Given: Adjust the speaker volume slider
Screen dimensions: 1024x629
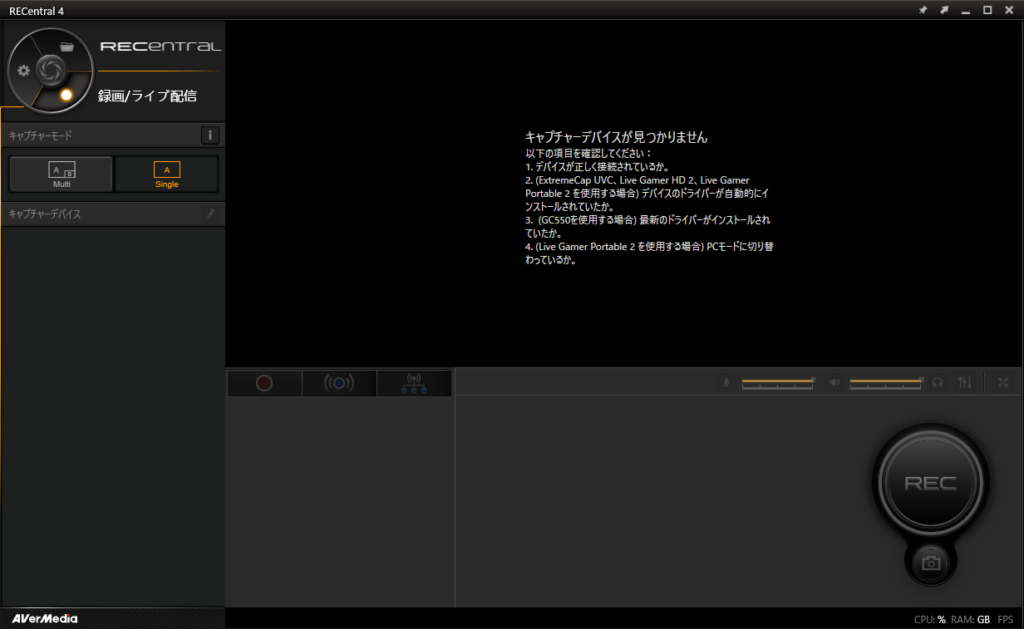Looking at the screenshot, I should [886, 383].
